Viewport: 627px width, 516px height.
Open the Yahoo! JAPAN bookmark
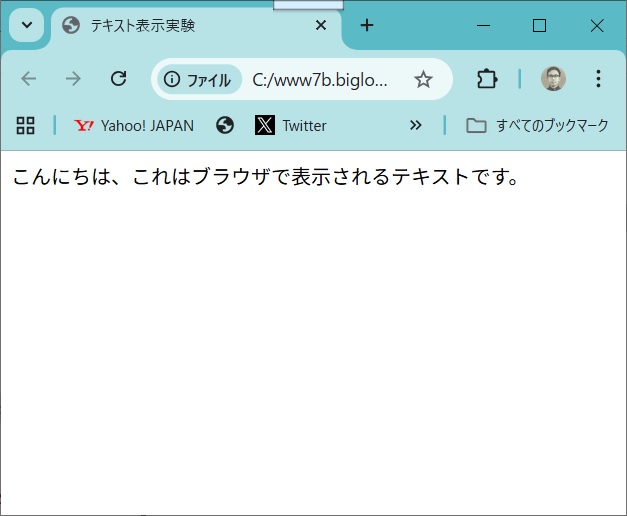(x=134, y=126)
